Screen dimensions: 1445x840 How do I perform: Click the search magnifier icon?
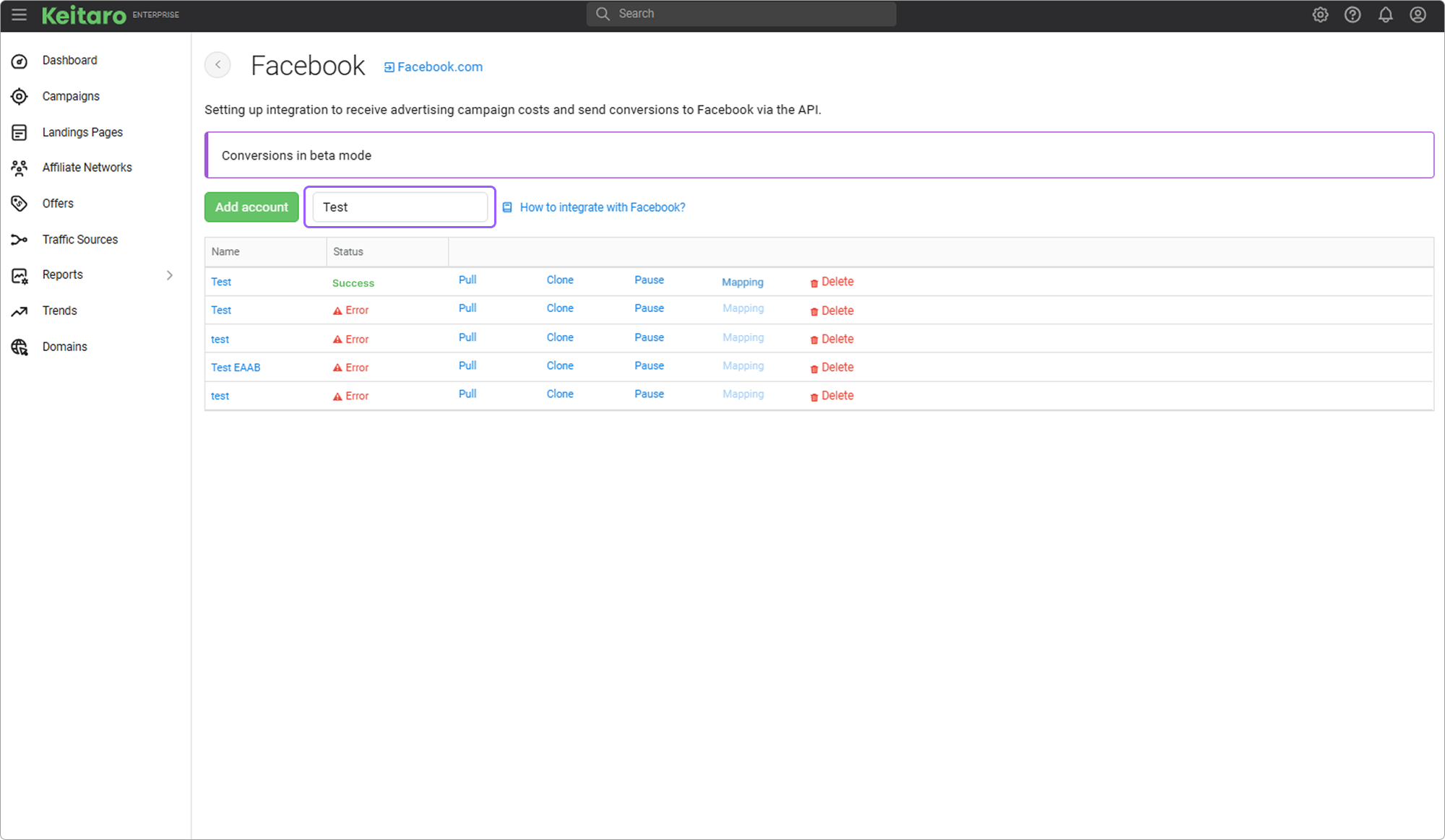[x=603, y=14]
